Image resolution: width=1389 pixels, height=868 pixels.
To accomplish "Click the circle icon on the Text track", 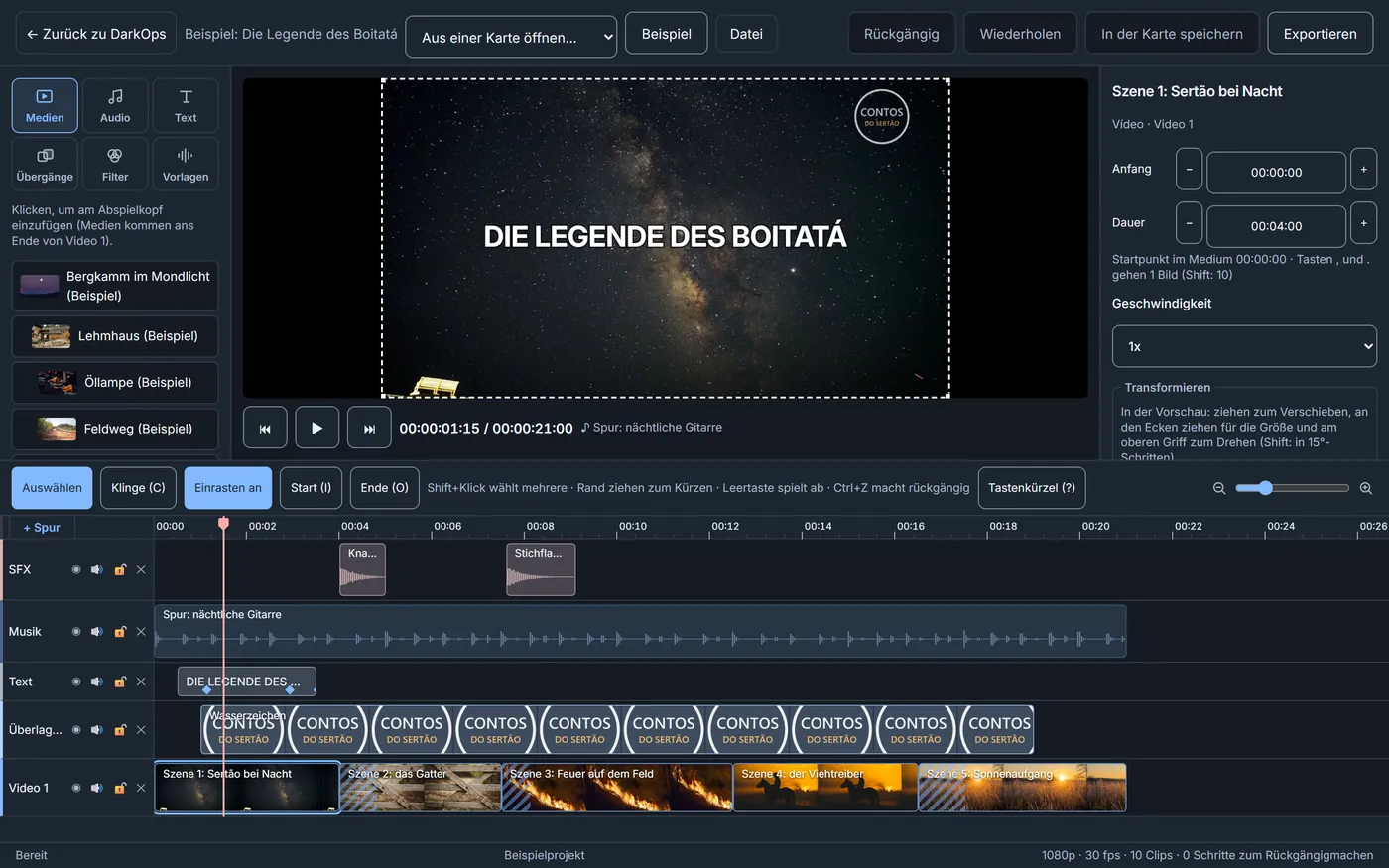I will click(x=76, y=682).
